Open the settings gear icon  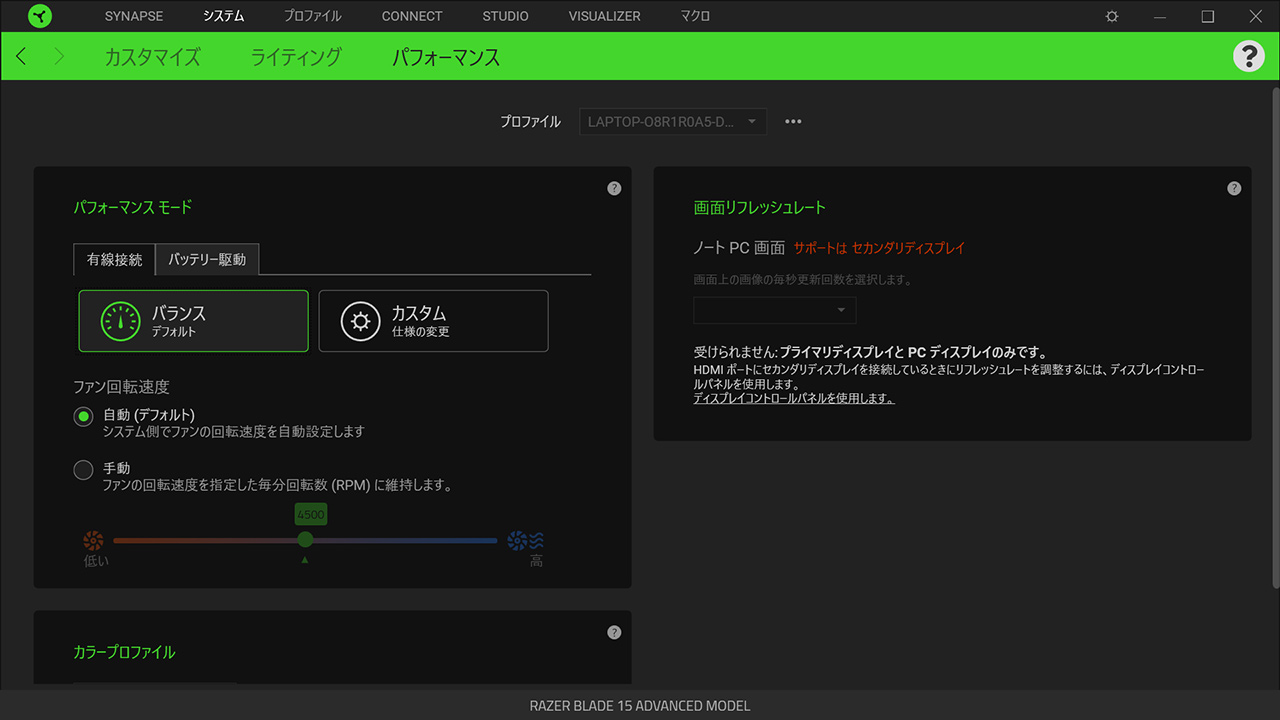1112,16
